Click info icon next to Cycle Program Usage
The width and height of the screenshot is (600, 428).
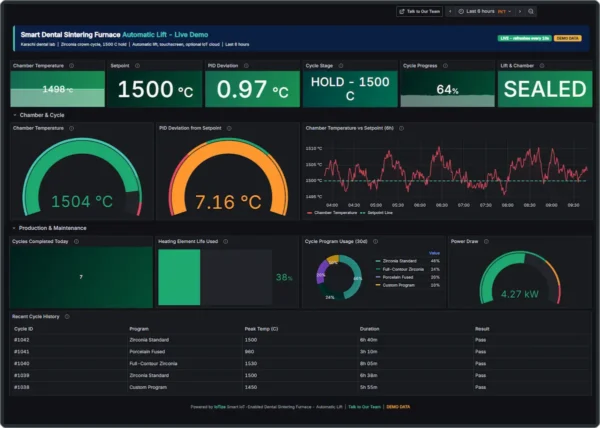coord(375,241)
